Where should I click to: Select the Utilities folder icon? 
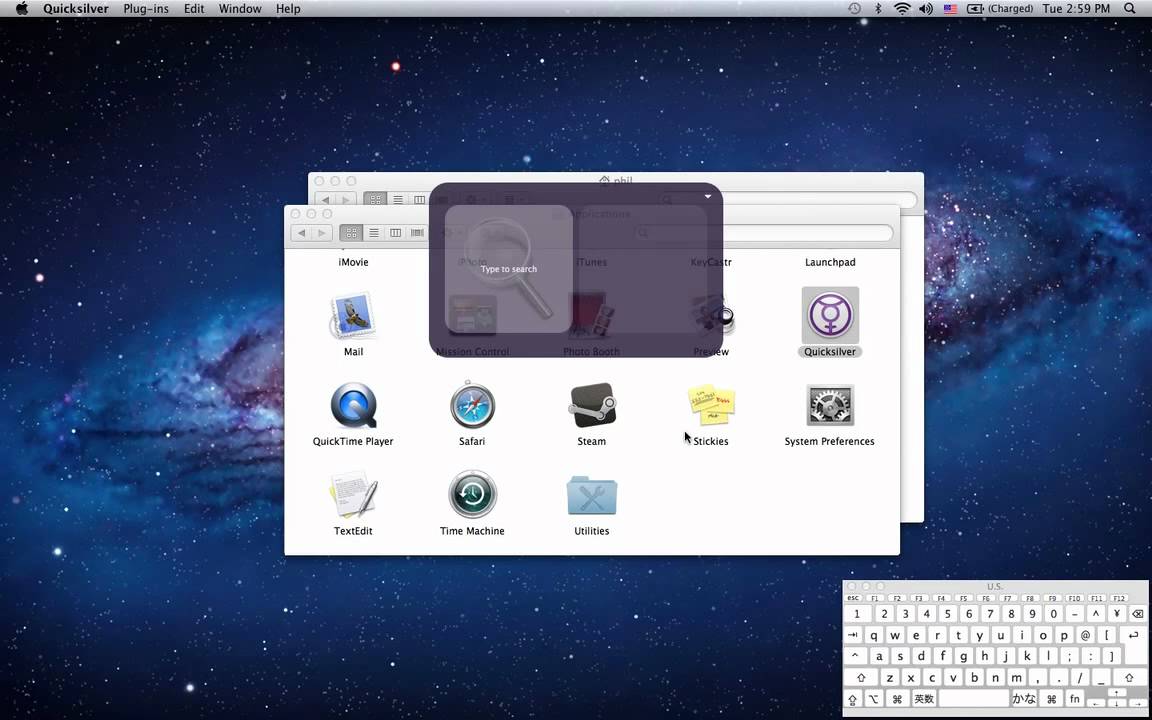pos(592,495)
